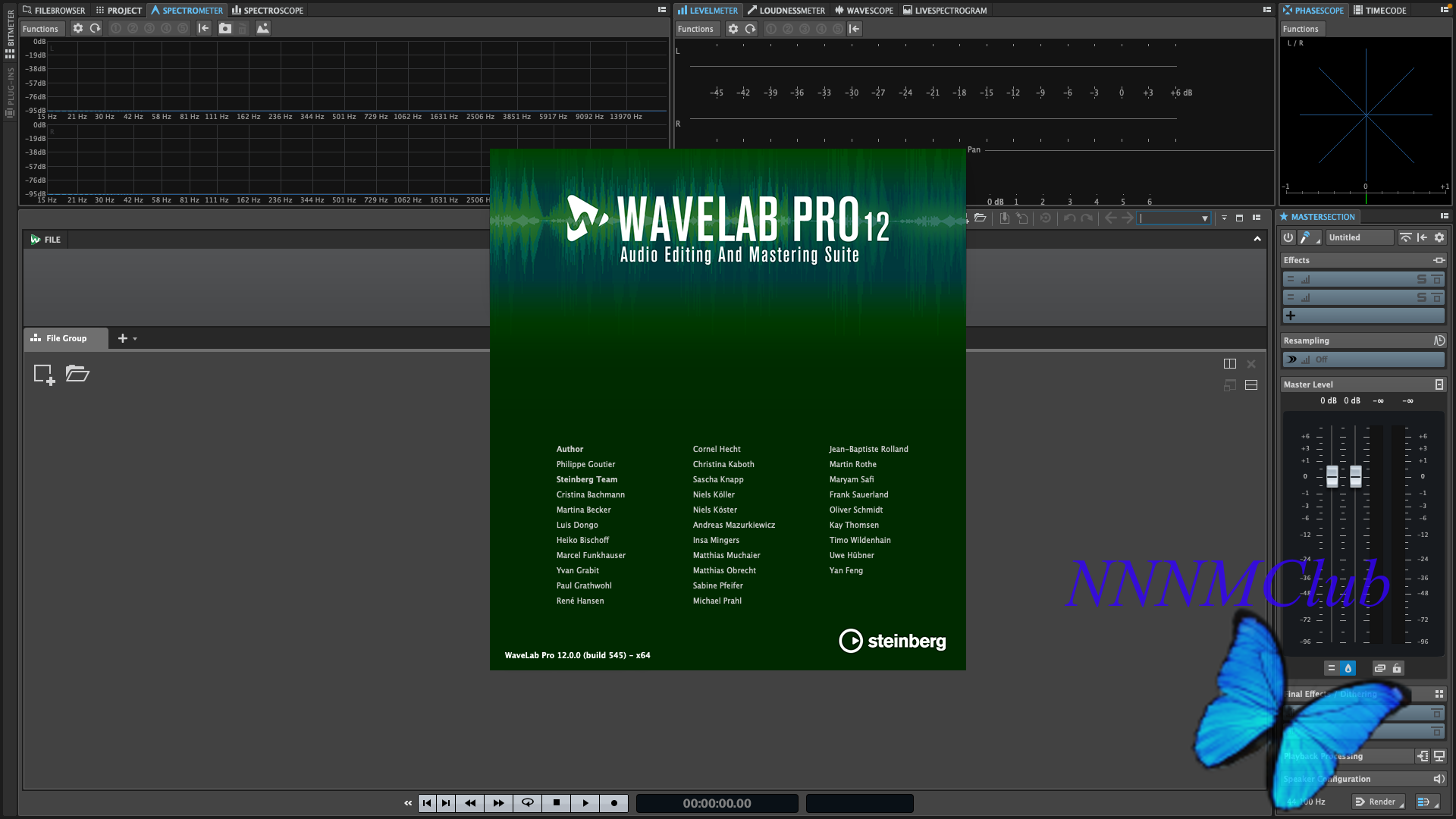The height and width of the screenshot is (819, 1456).
Task: Switch to the Project tab
Action: pyautogui.click(x=119, y=11)
